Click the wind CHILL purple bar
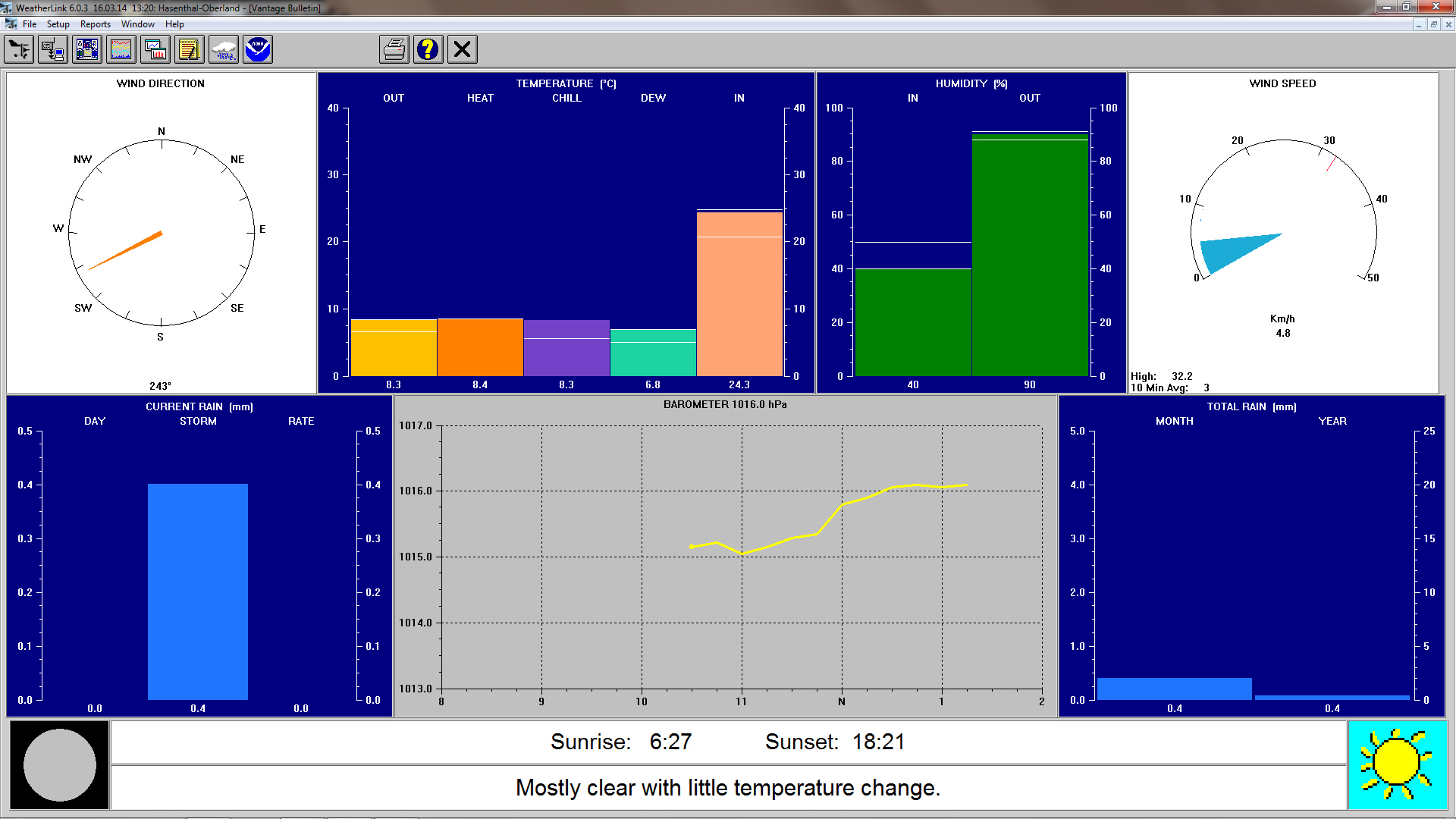This screenshot has height=819, width=1456. click(x=566, y=348)
